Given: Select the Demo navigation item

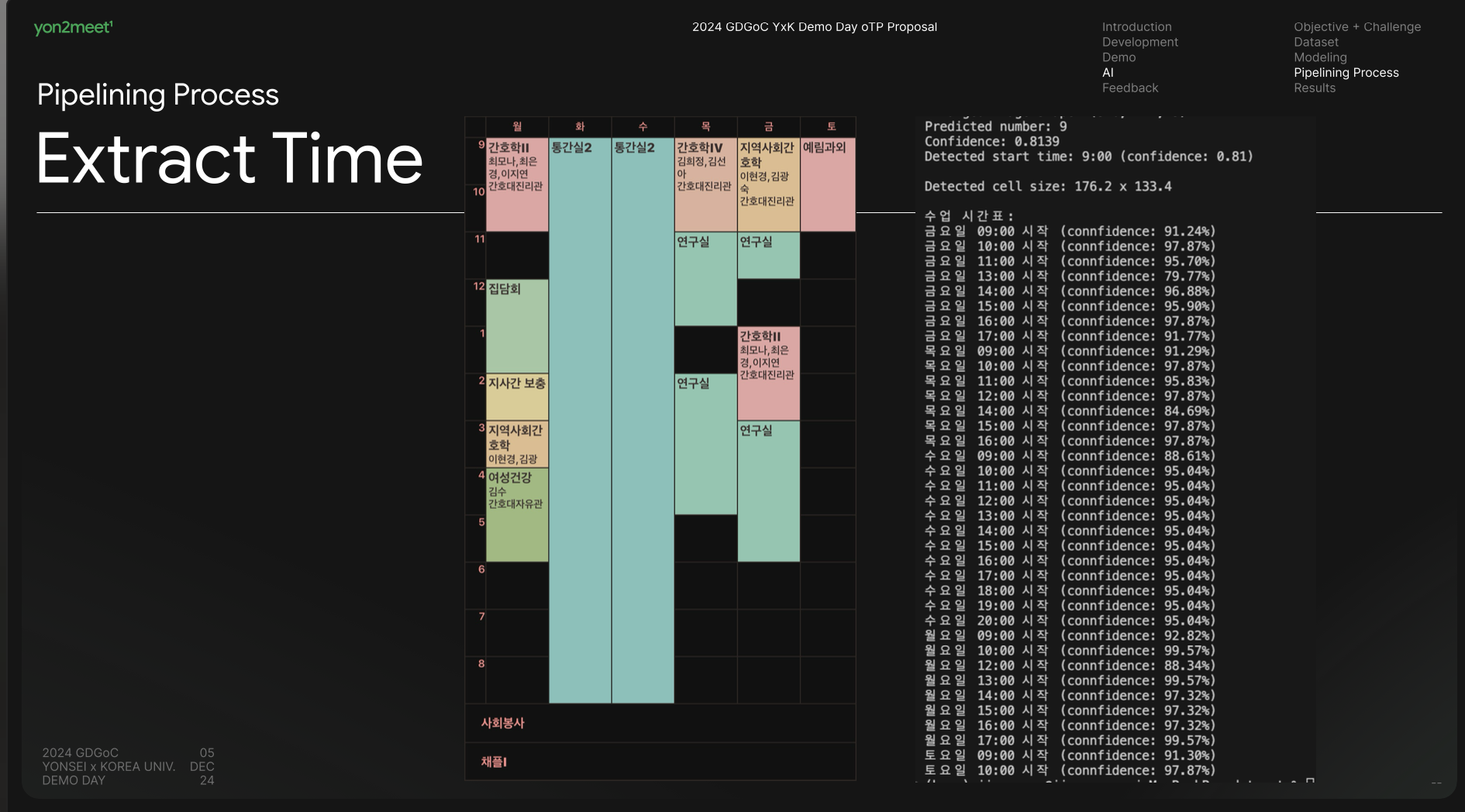Looking at the screenshot, I should (1119, 57).
